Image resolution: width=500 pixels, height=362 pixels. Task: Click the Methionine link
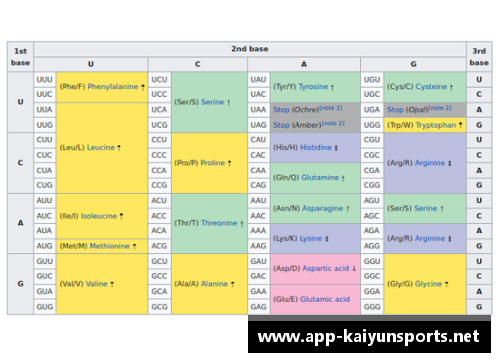click(x=110, y=246)
